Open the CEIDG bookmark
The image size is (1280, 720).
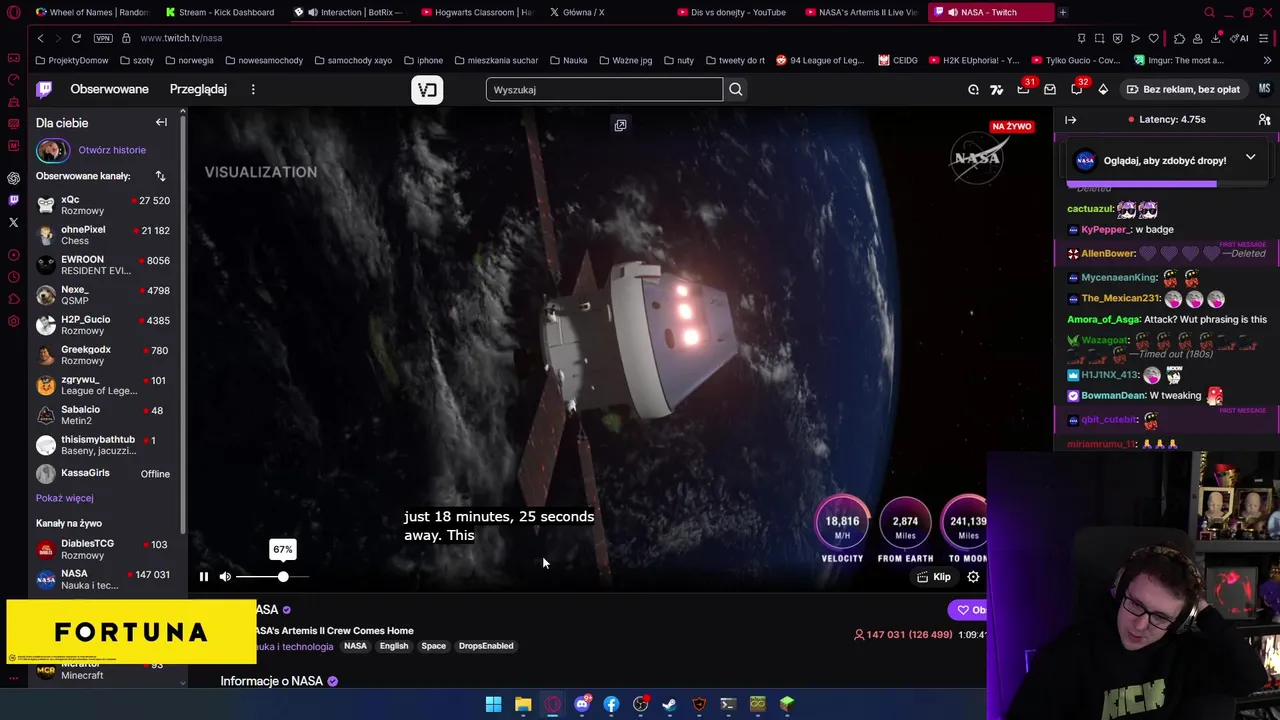[x=898, y=60]
